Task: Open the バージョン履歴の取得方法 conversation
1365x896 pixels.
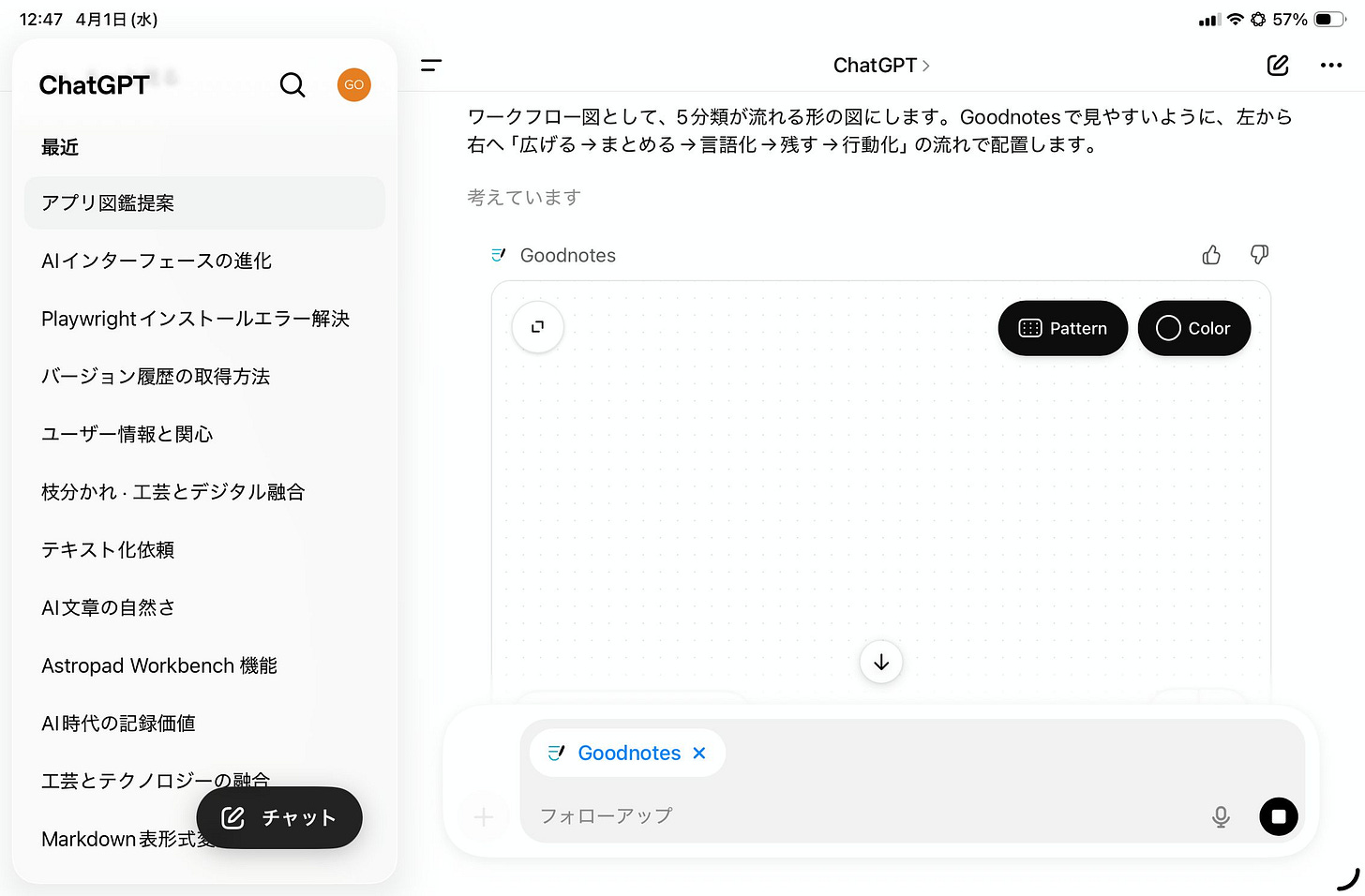Action: (204, 377)
